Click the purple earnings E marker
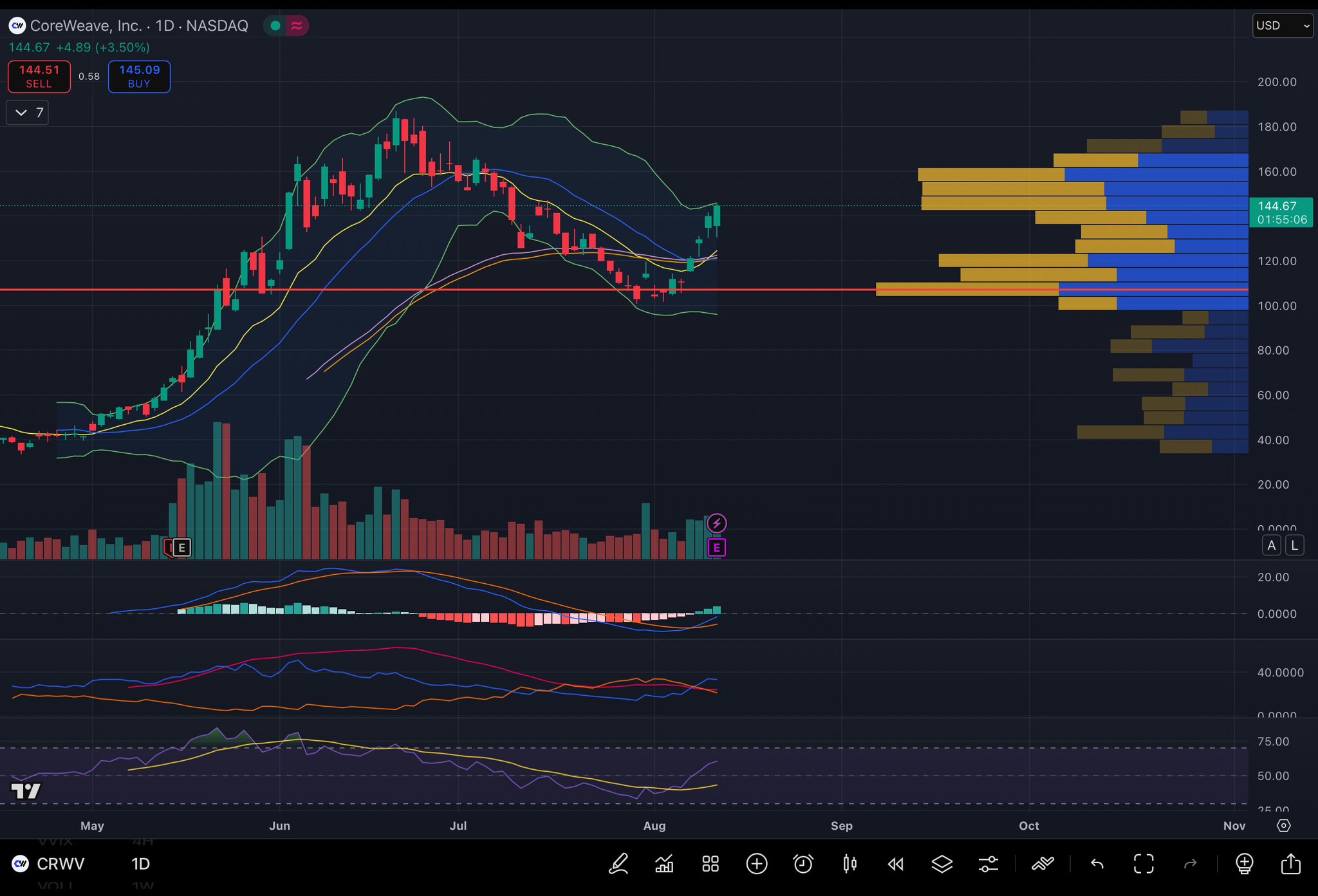Viewport: 1318px width, 896px height. 716,548
